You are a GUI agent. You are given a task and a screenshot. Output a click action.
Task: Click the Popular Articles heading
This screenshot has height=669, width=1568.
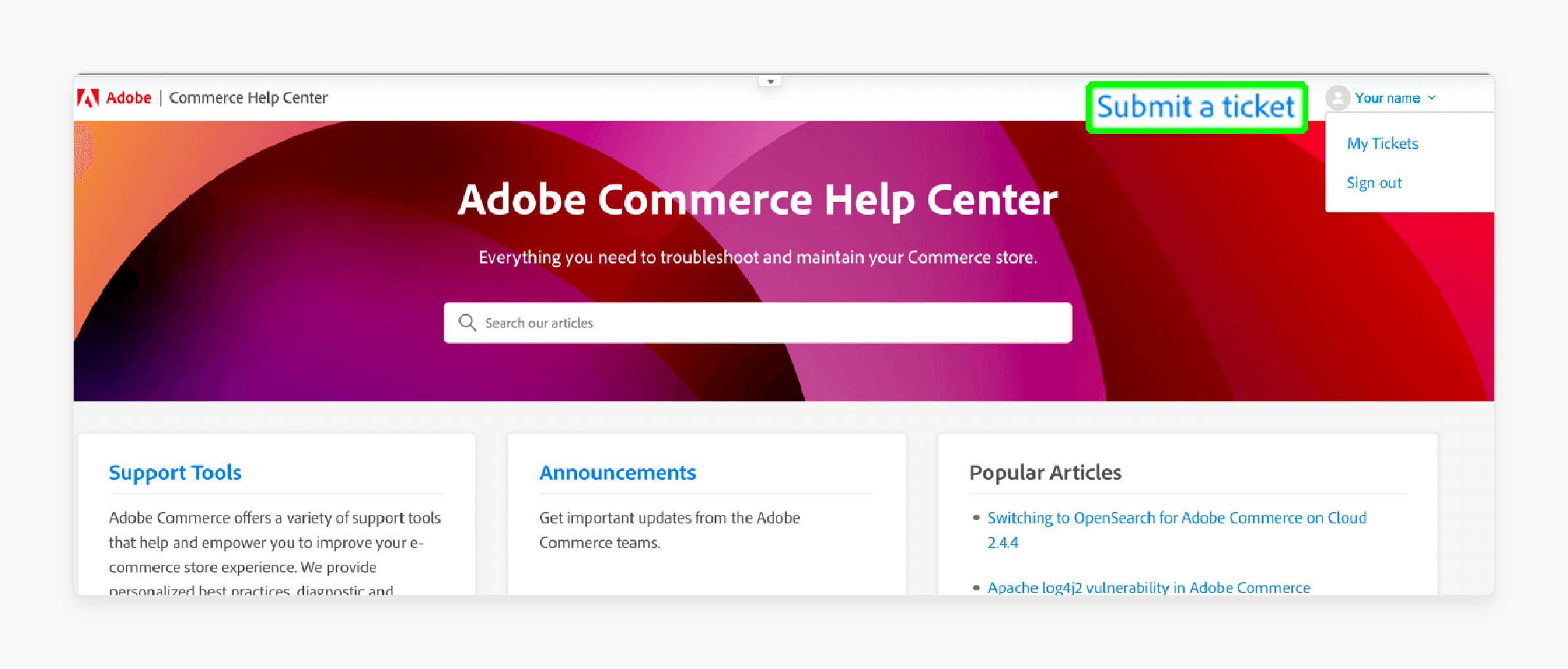pos(1046,472)
